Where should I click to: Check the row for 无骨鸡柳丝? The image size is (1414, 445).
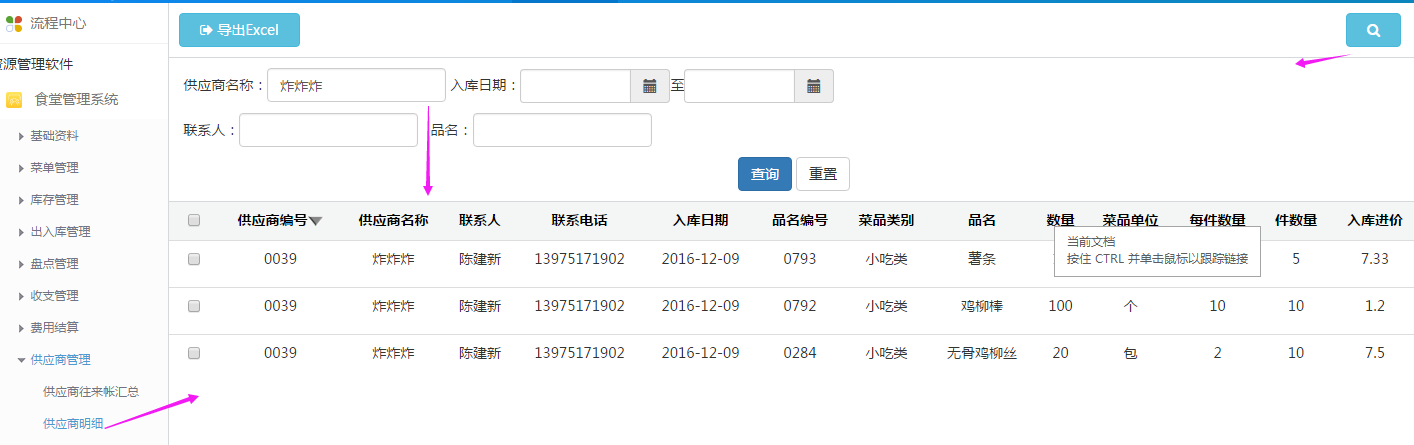[x=194, y=353]
